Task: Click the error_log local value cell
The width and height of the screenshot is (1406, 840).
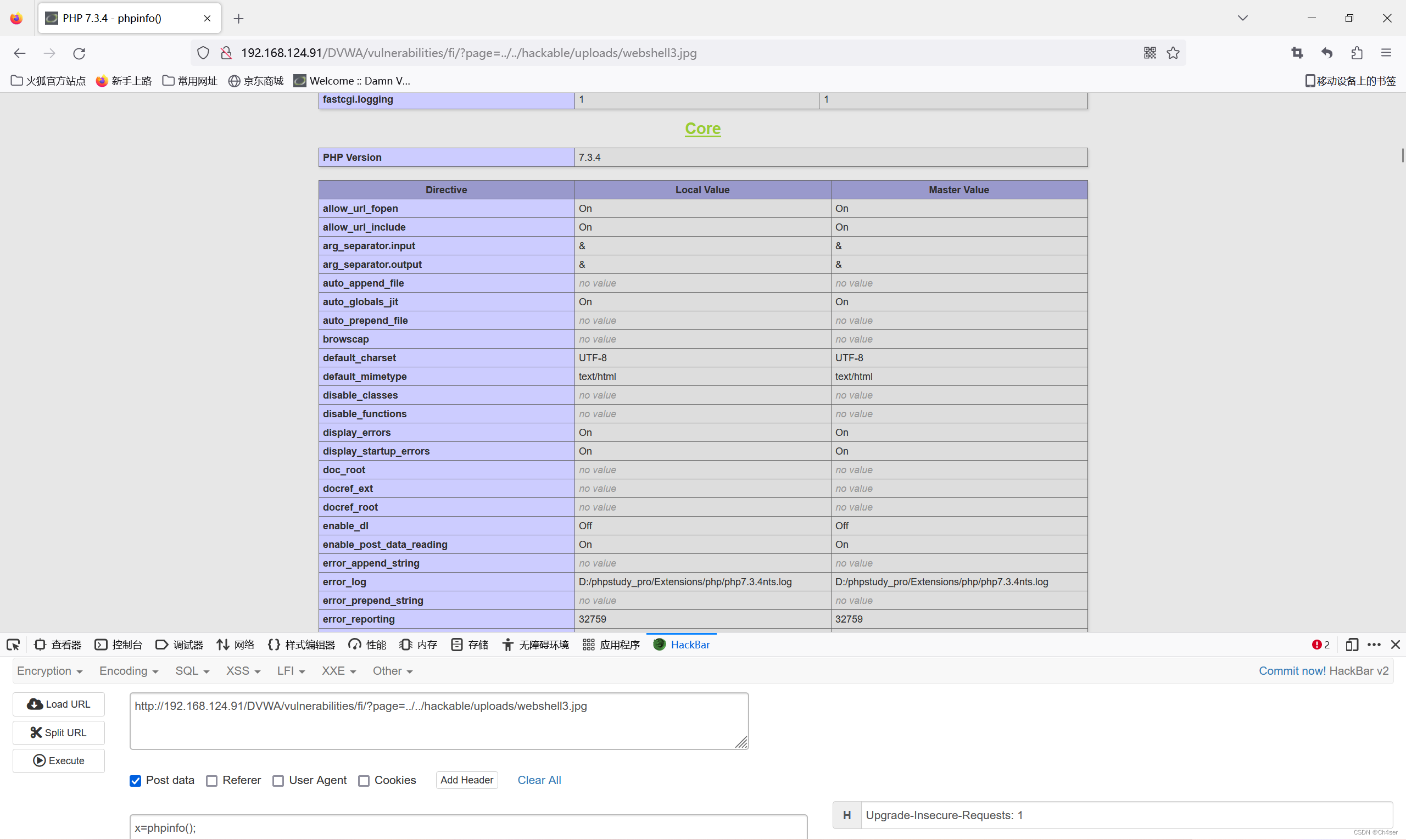Action: click(702, 582)
